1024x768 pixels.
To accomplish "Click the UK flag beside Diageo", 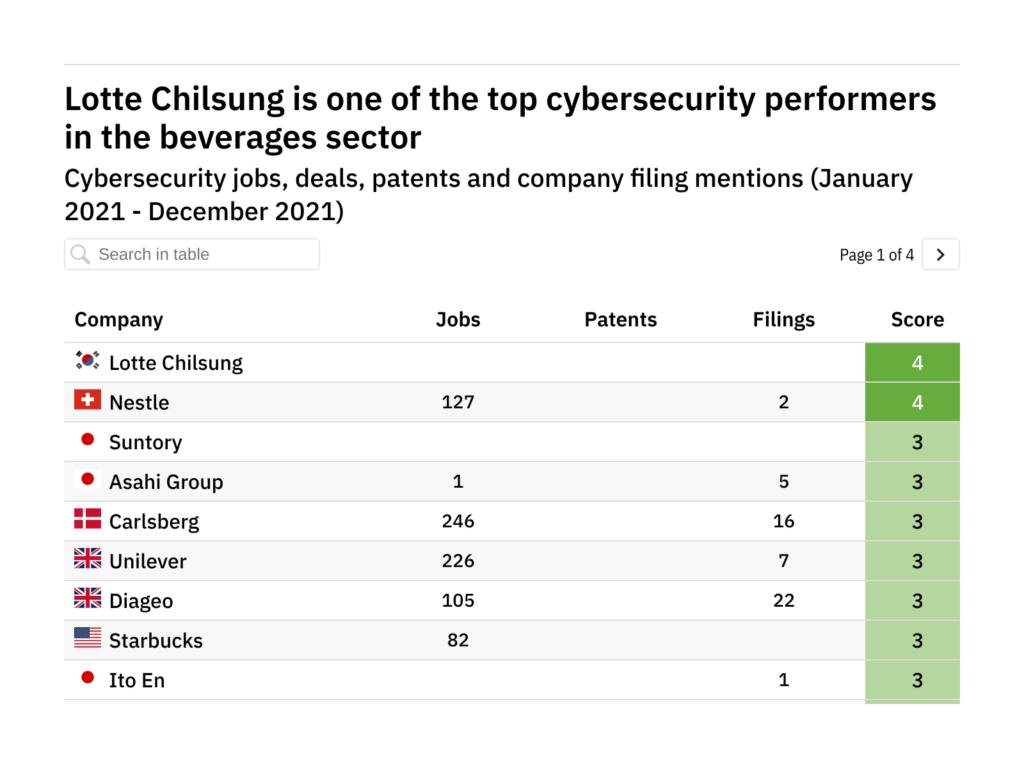I will (x=88, y=598).
